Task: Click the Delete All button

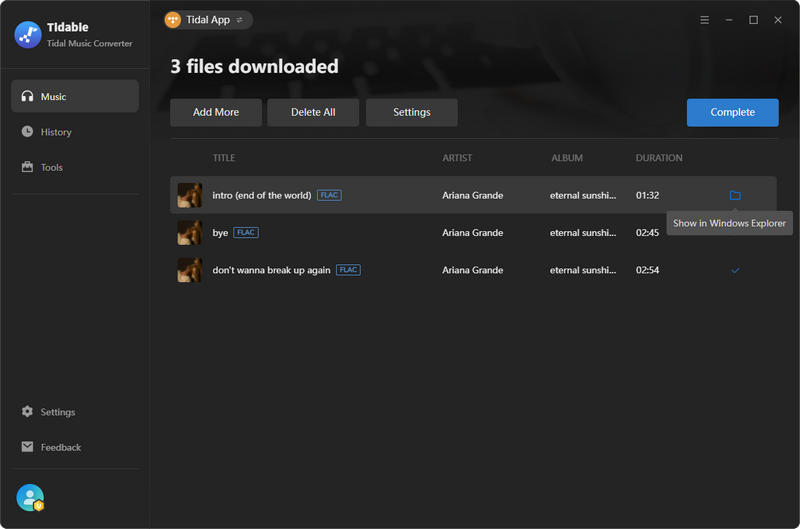Action: pyautogui.click(x=313, y=112)
